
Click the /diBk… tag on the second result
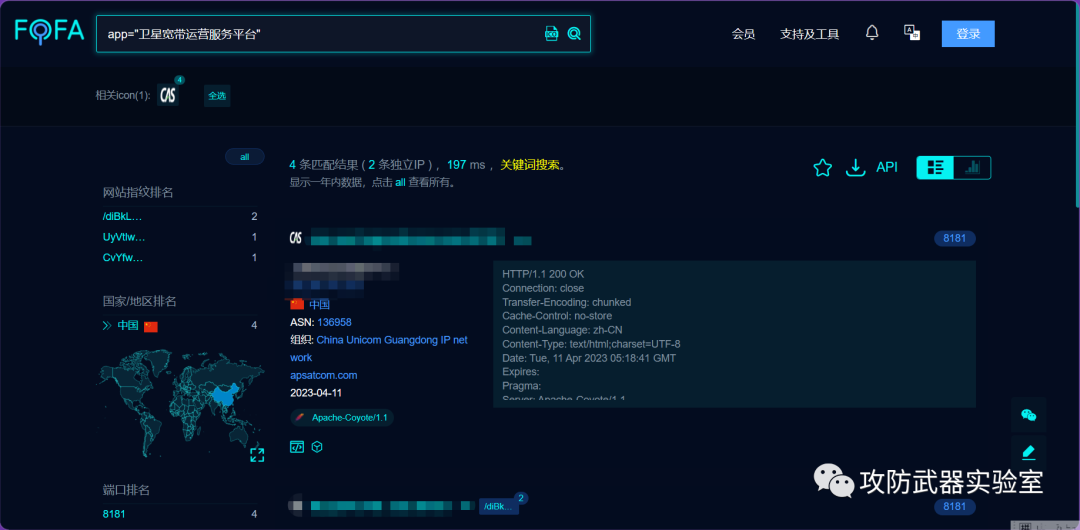(x=499, y=507)
